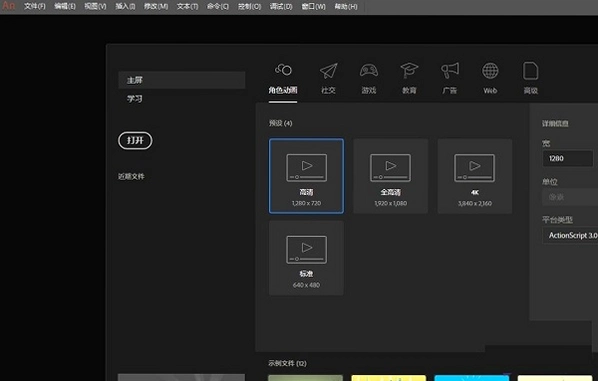Open the yellow sample file thumbnail
This screenshot has height=381, width=598.
(x=389, y=378)
